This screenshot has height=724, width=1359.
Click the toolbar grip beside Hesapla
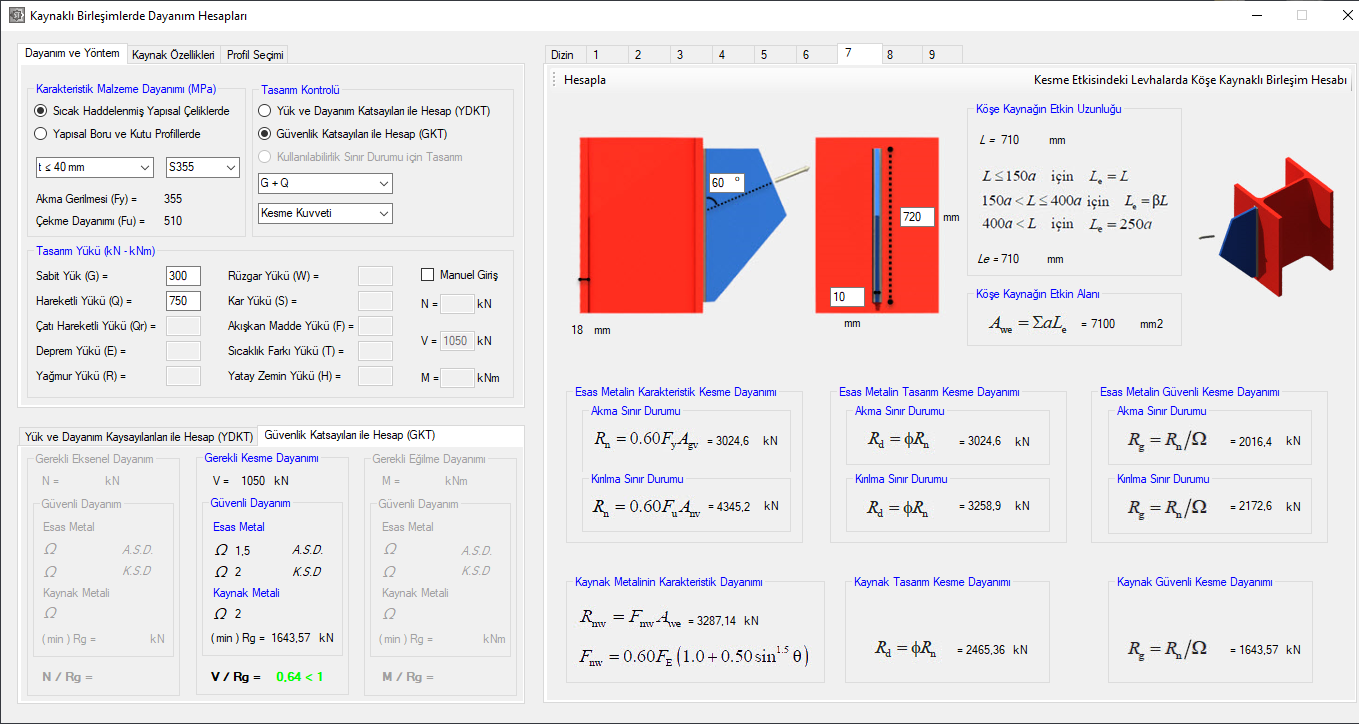[x=554, y=80]
